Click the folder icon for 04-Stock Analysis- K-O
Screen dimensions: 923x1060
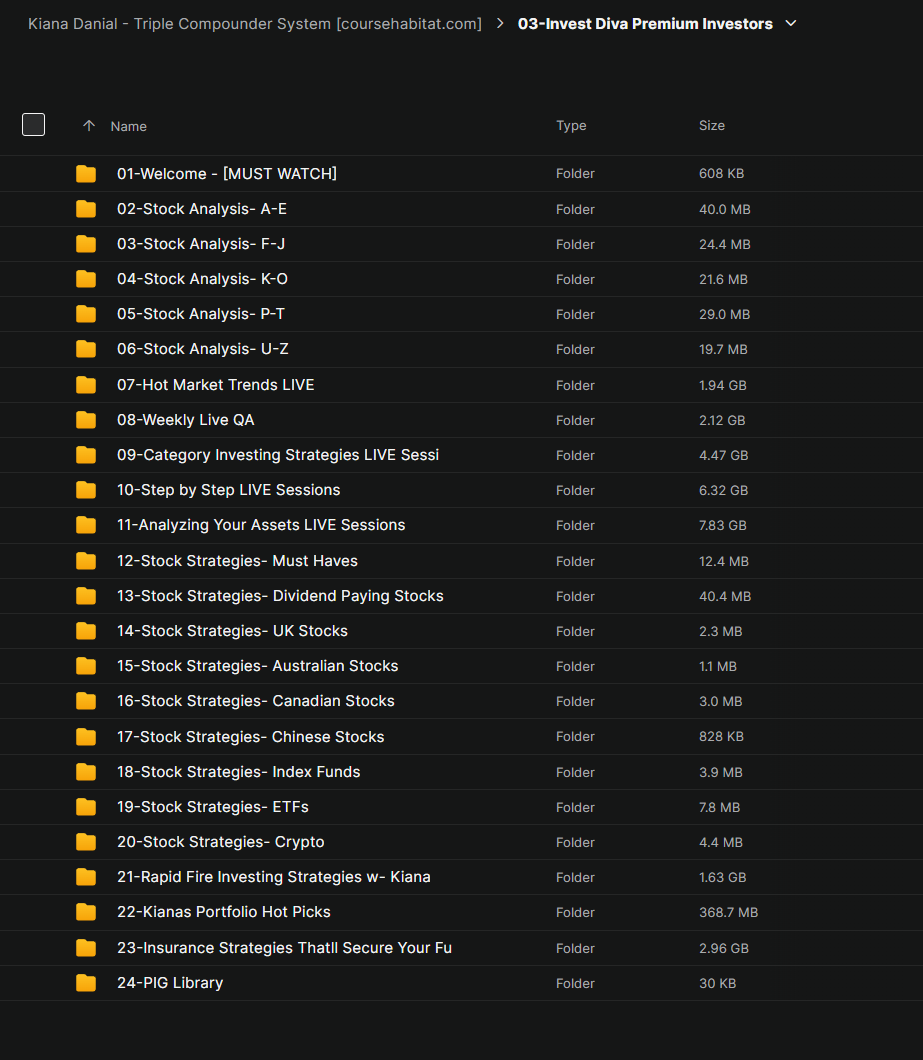click(x=86, y=279)
